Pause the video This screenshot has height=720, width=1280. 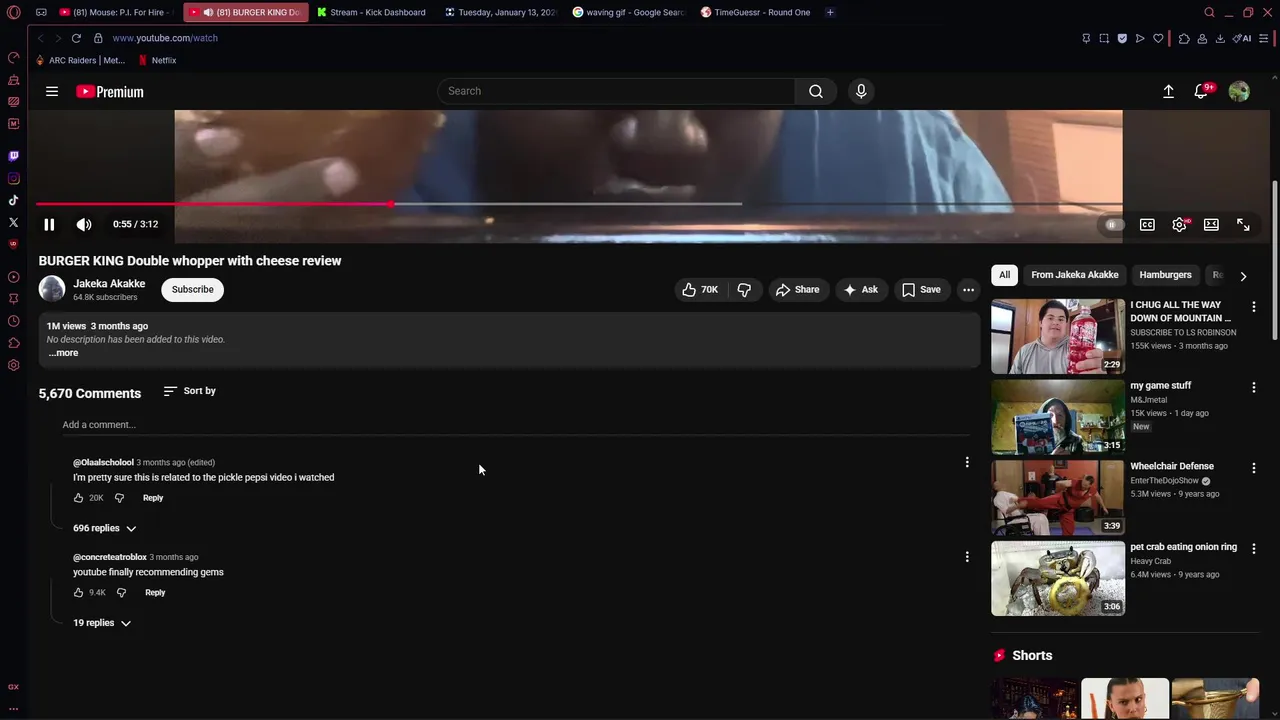(49, 224)
